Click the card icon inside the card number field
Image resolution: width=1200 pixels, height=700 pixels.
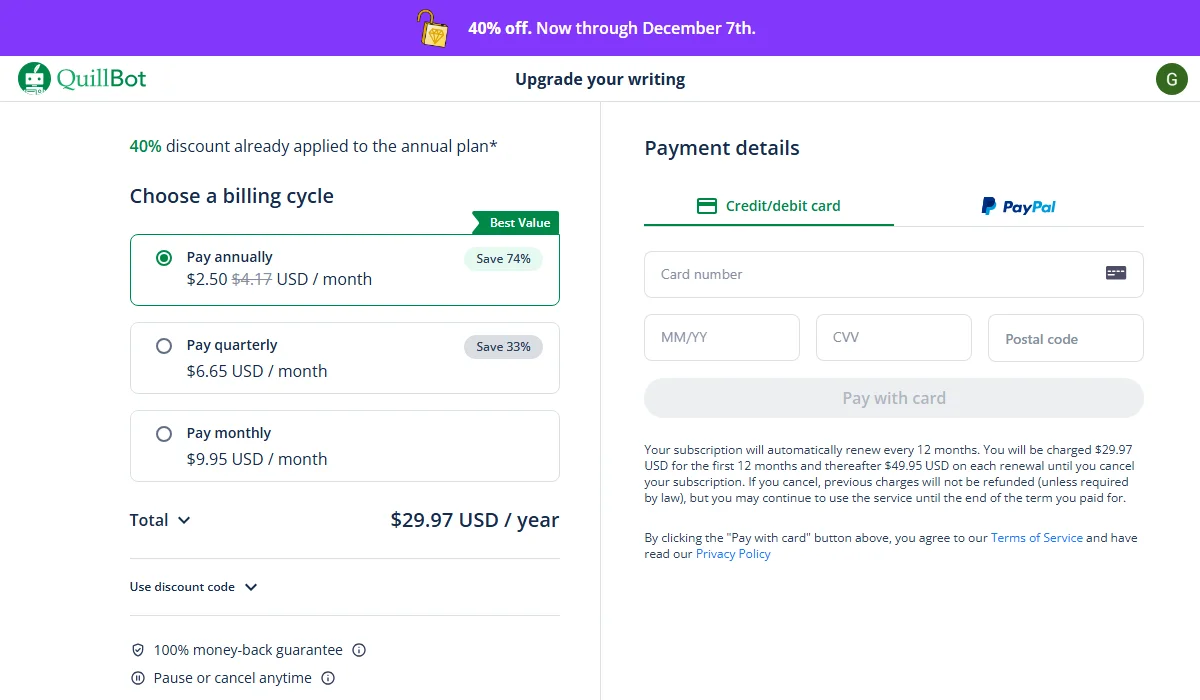pos(1115,271)
